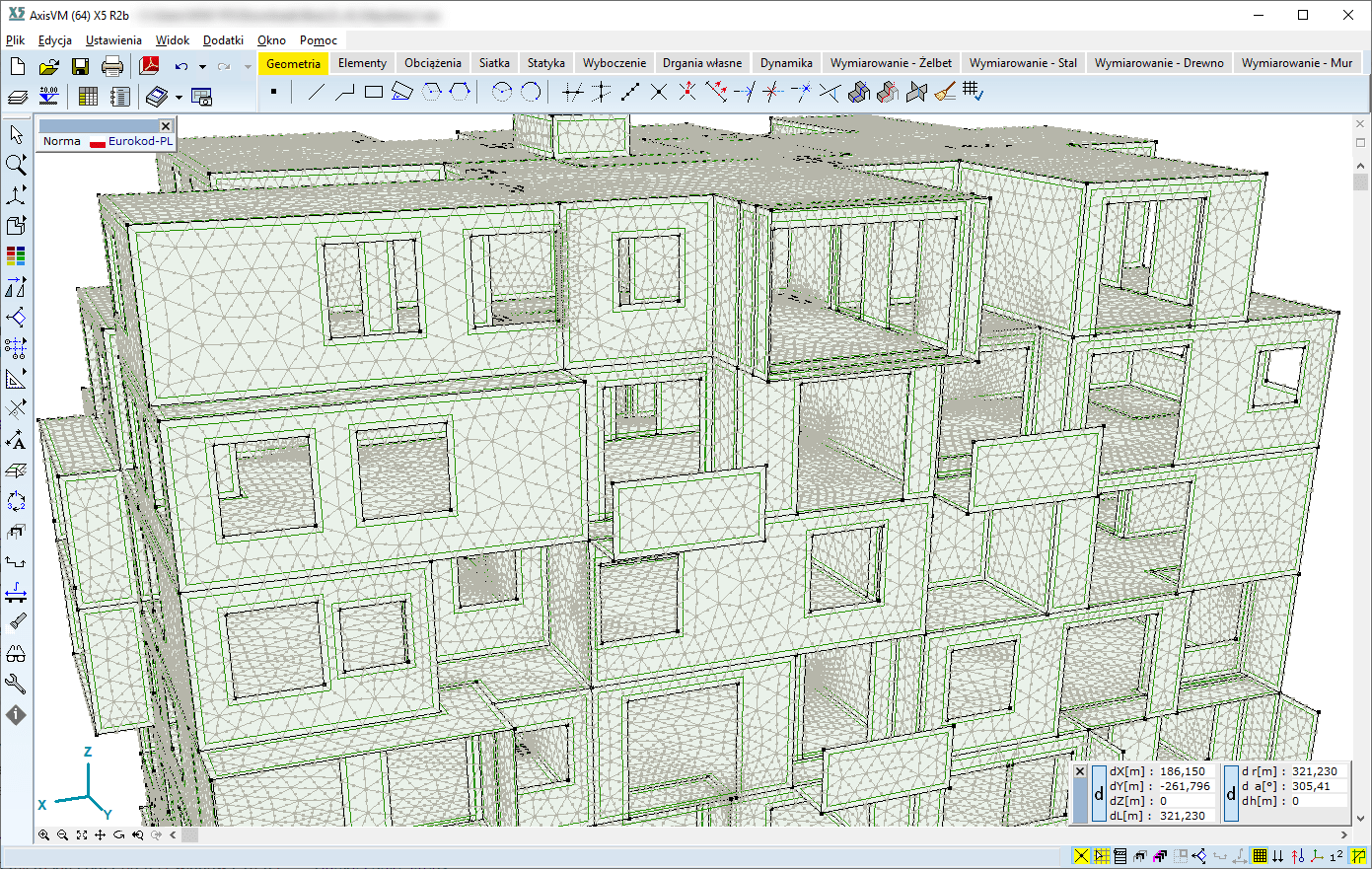Screen dimensions: 1372x869
Task: Expand the undo history dropdown arrow
Action: click(202, 67)
